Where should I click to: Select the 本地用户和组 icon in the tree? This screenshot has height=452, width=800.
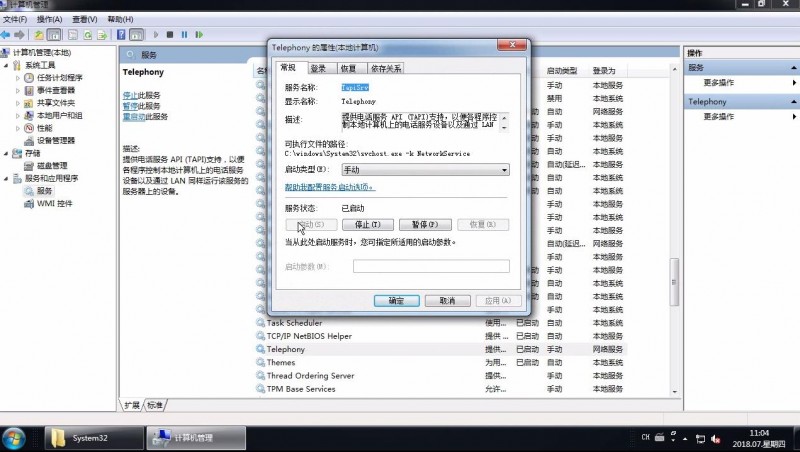click(29, 115)
